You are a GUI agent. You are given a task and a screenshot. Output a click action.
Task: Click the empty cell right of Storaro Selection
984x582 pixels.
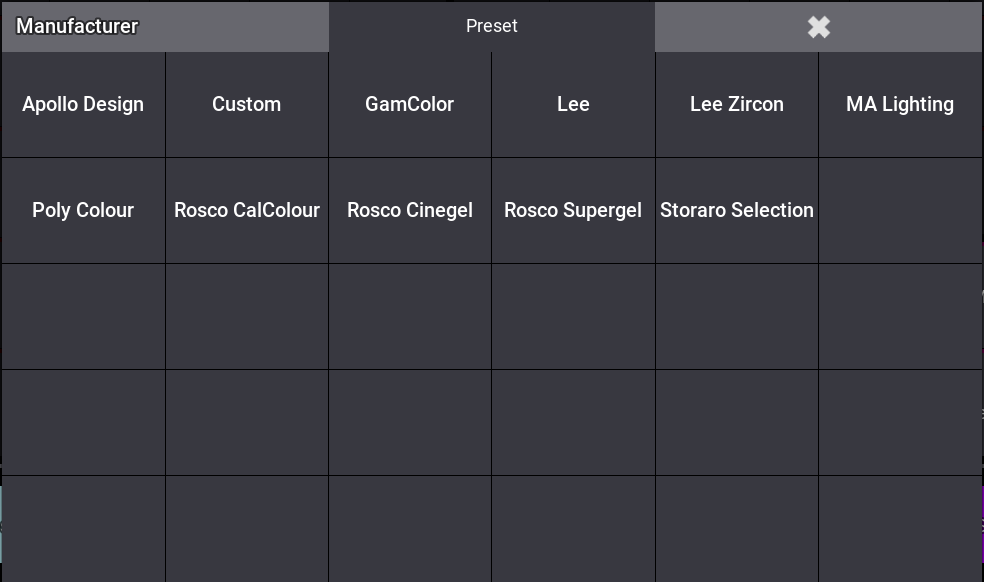pyautogui.click(x=899, y=211)
